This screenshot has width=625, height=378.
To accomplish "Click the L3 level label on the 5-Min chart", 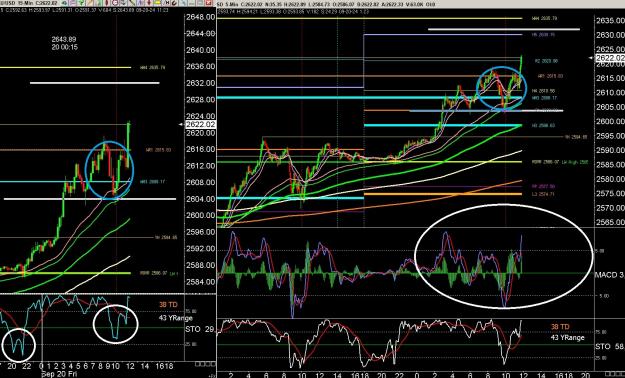I will pos(543,194).
